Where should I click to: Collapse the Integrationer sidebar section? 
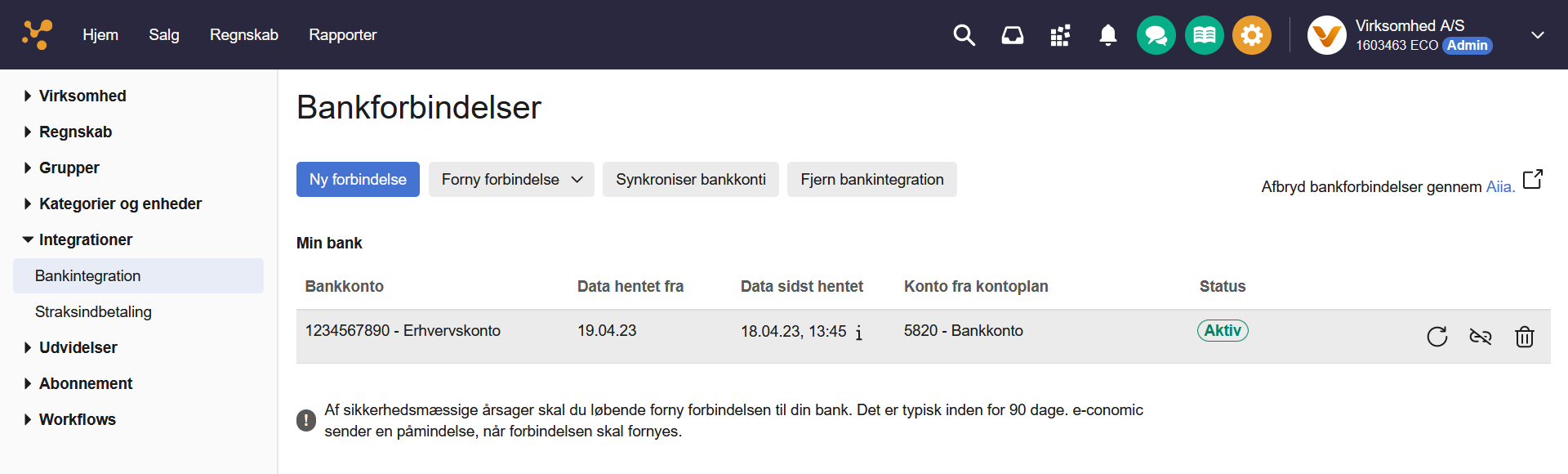[85, 239]
